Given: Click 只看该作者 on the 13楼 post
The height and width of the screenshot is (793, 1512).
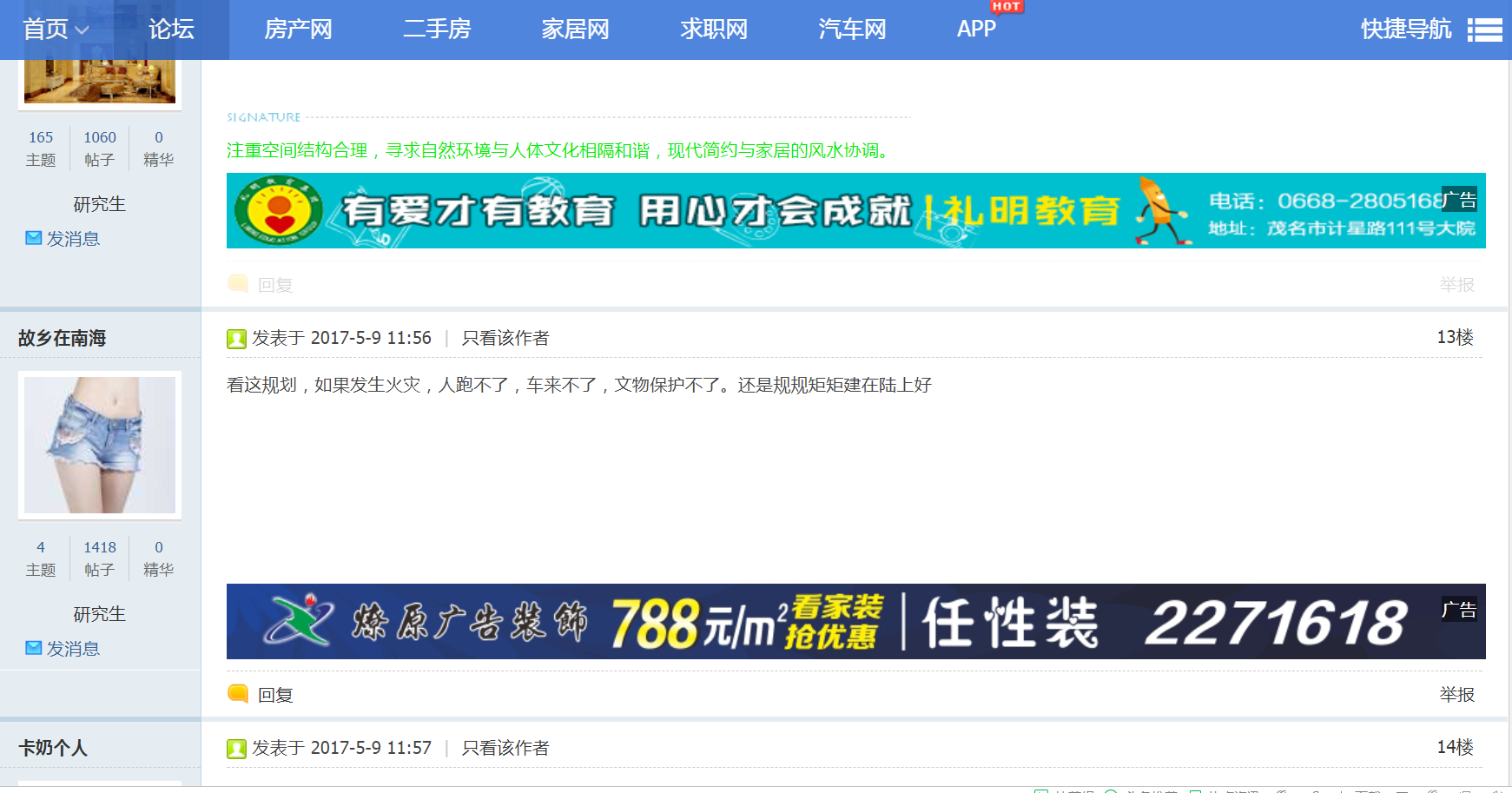Looking at the screenshot, I should (505, 338).
